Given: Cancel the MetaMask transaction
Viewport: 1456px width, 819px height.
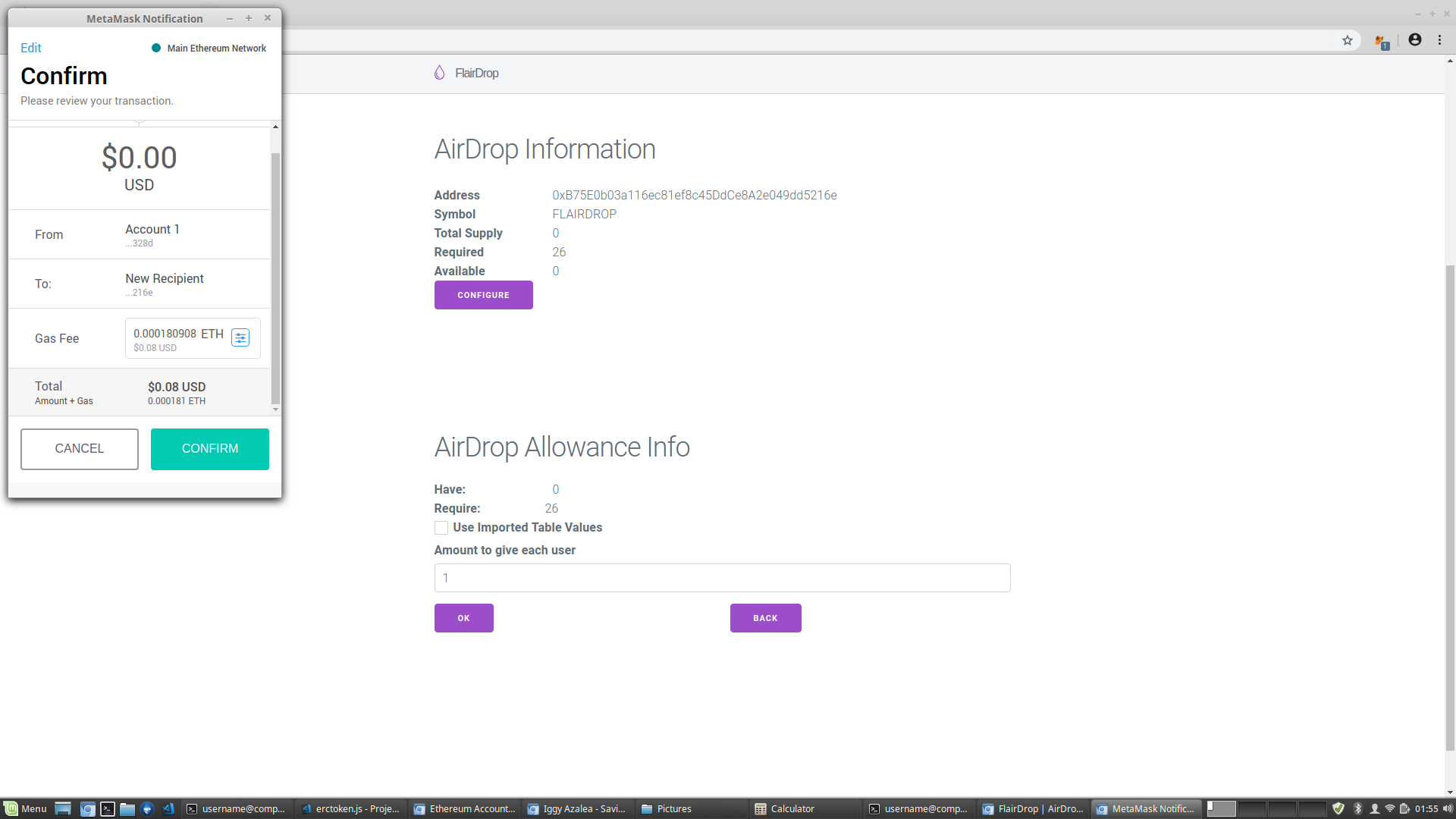Looking at the screenshot, I should tap(80, 449).
